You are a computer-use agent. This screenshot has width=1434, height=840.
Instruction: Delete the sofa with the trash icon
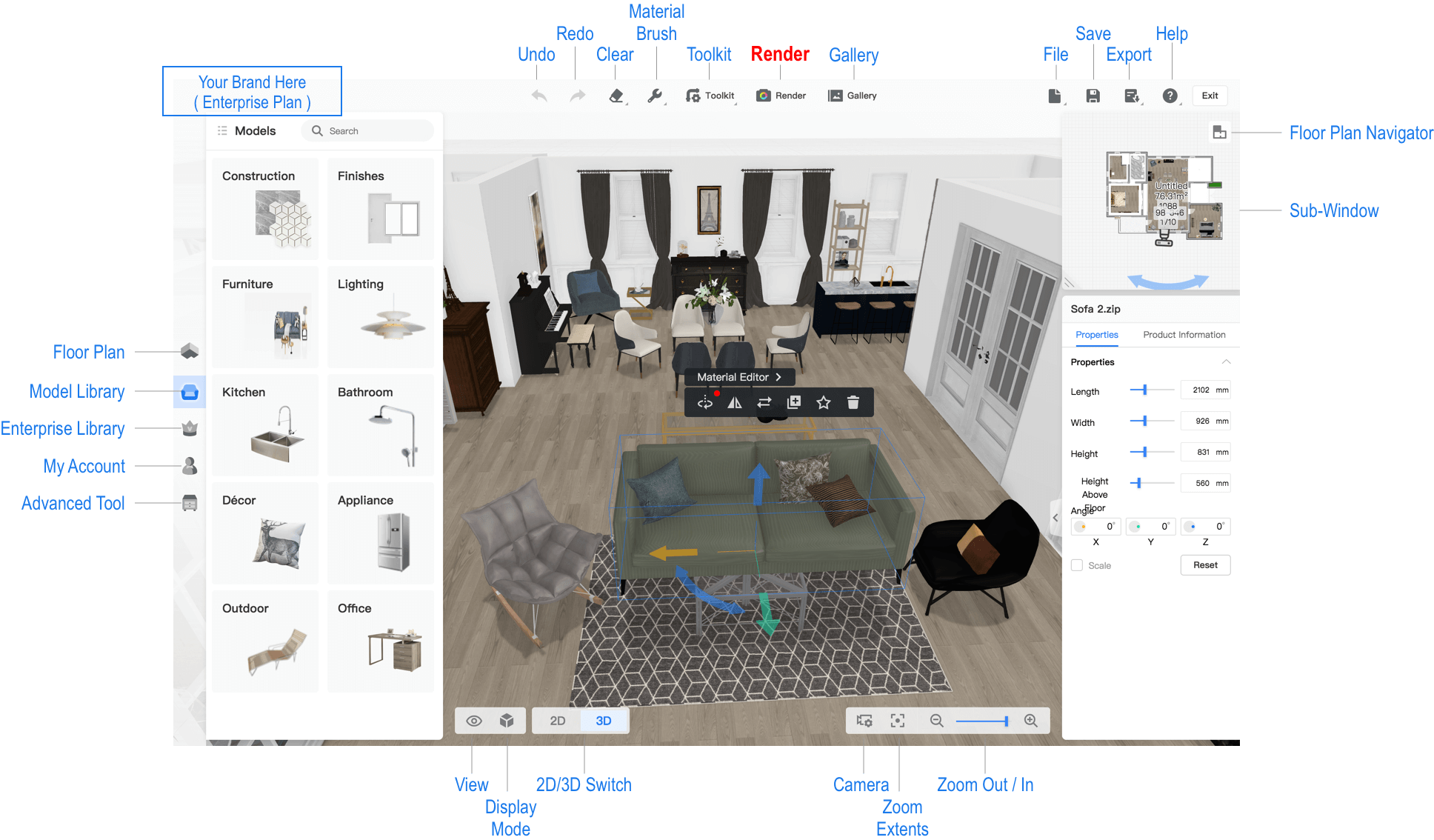point(853,402)
